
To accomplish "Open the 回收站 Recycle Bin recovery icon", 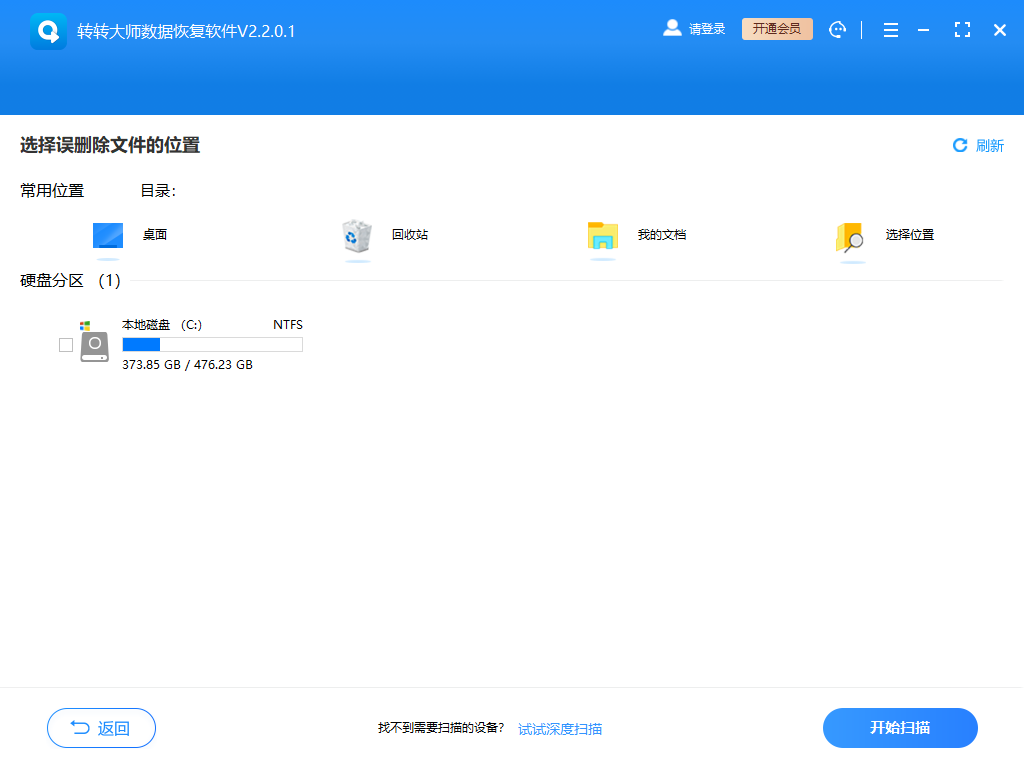I will [357, 233].
